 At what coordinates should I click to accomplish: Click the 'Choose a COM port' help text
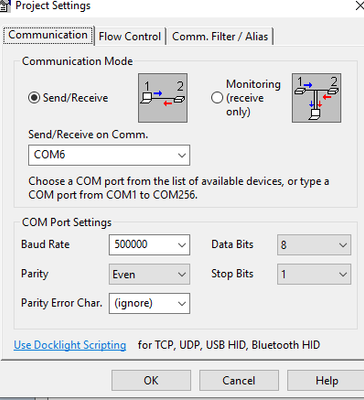point(179,188)
